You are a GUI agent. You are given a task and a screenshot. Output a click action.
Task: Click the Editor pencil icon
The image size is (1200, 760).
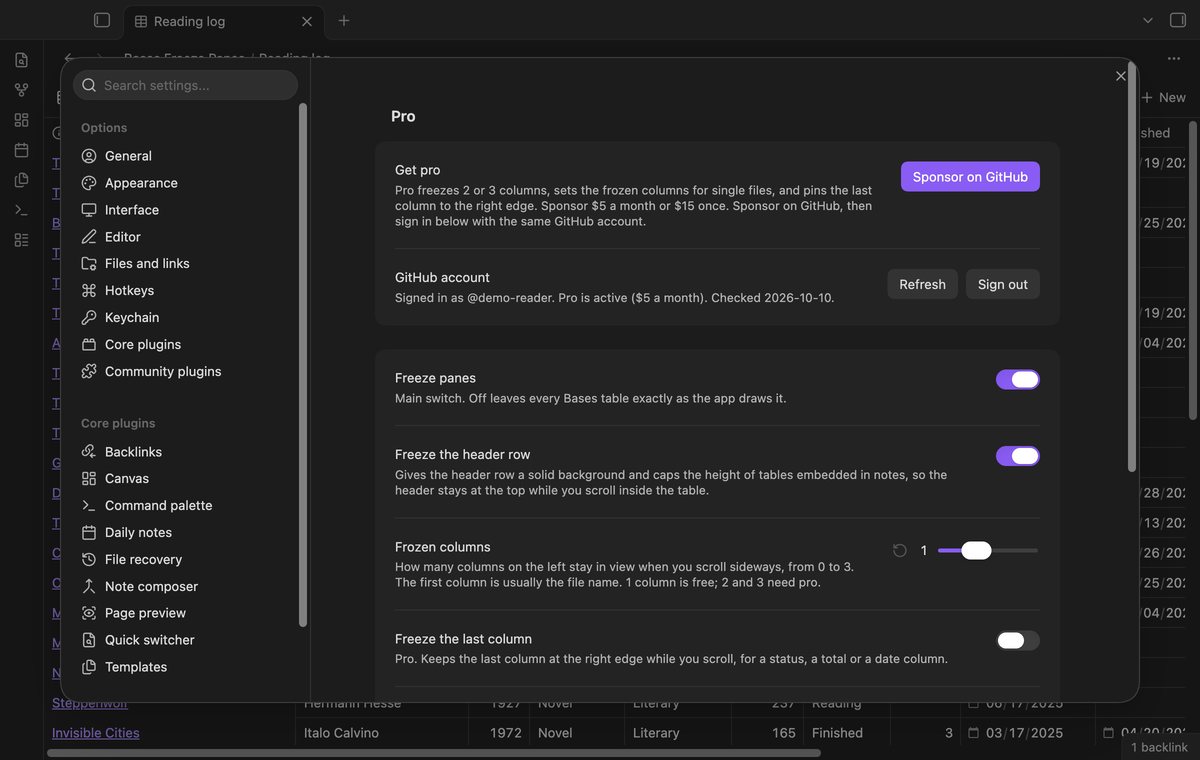(89, 237)
